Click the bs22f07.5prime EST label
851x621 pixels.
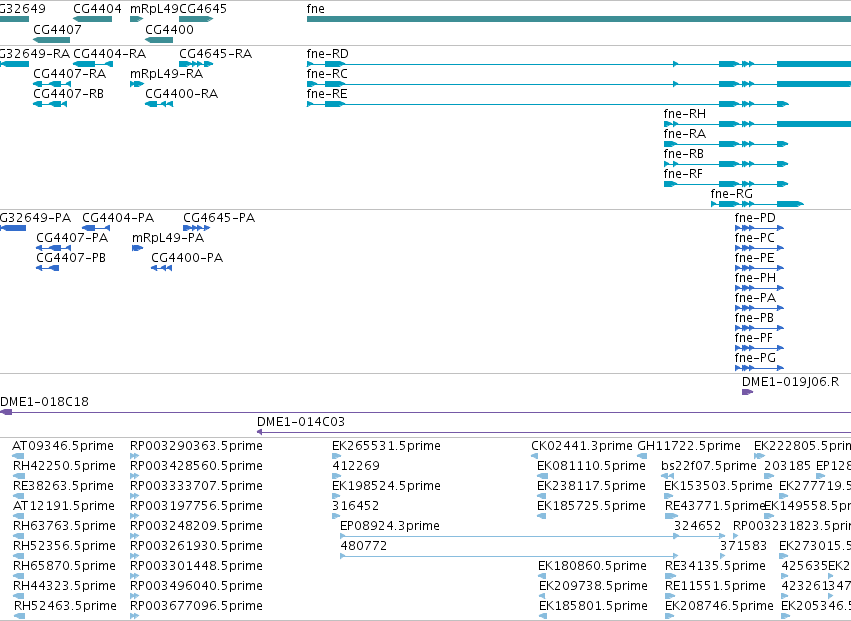709,466
